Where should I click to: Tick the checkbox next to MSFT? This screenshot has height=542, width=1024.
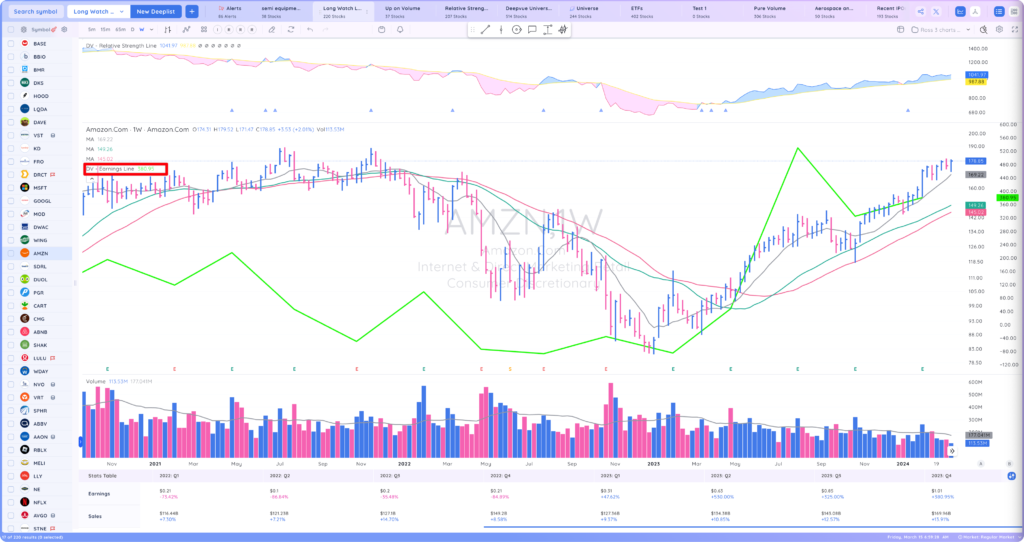[10, 187]
